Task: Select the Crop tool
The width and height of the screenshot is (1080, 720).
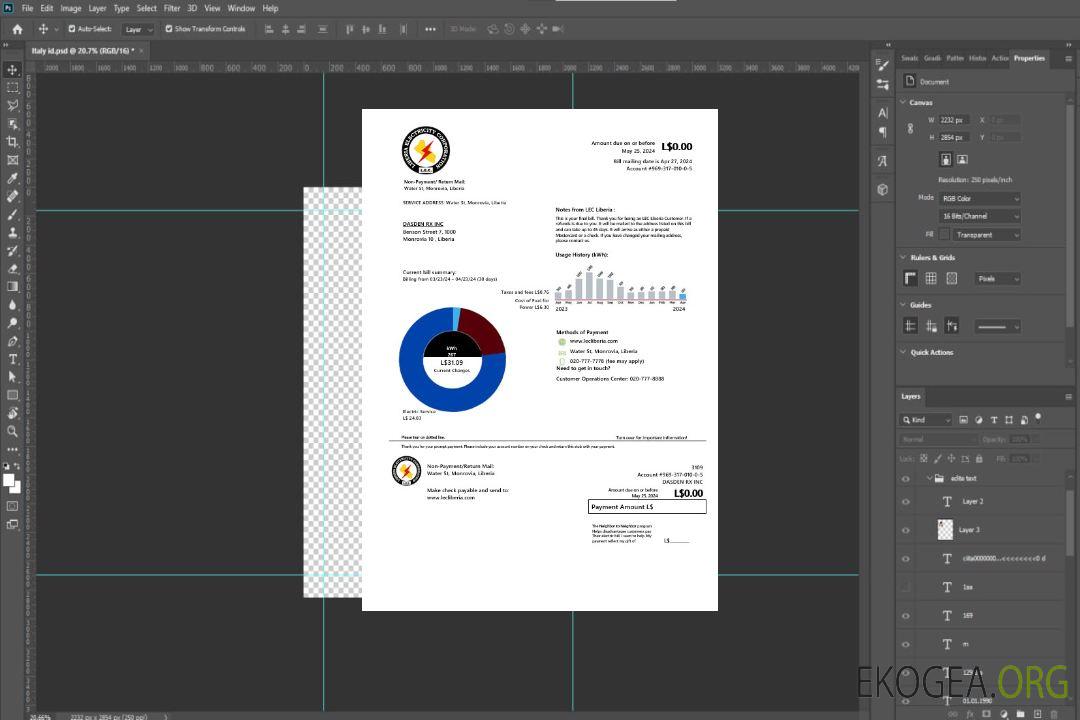Action: pos(12,141)
